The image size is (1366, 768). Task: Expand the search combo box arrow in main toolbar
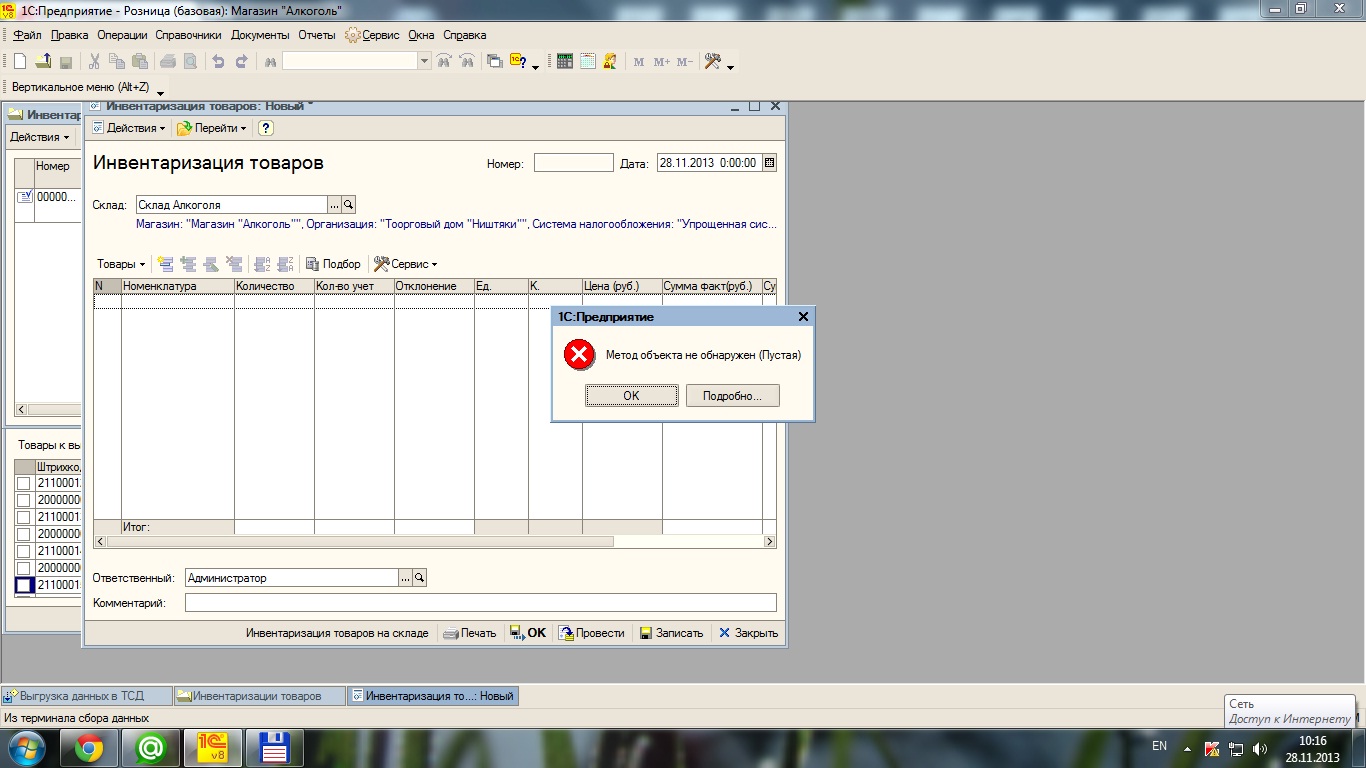pyautogui.click(x=424, y=62)
